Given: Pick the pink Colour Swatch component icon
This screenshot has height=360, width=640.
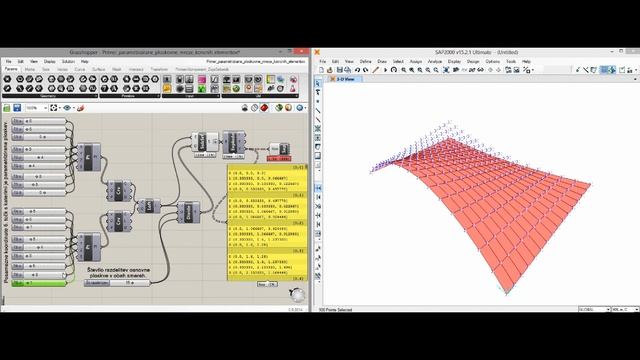Looking at the screenshot, I should coord(202,80).
